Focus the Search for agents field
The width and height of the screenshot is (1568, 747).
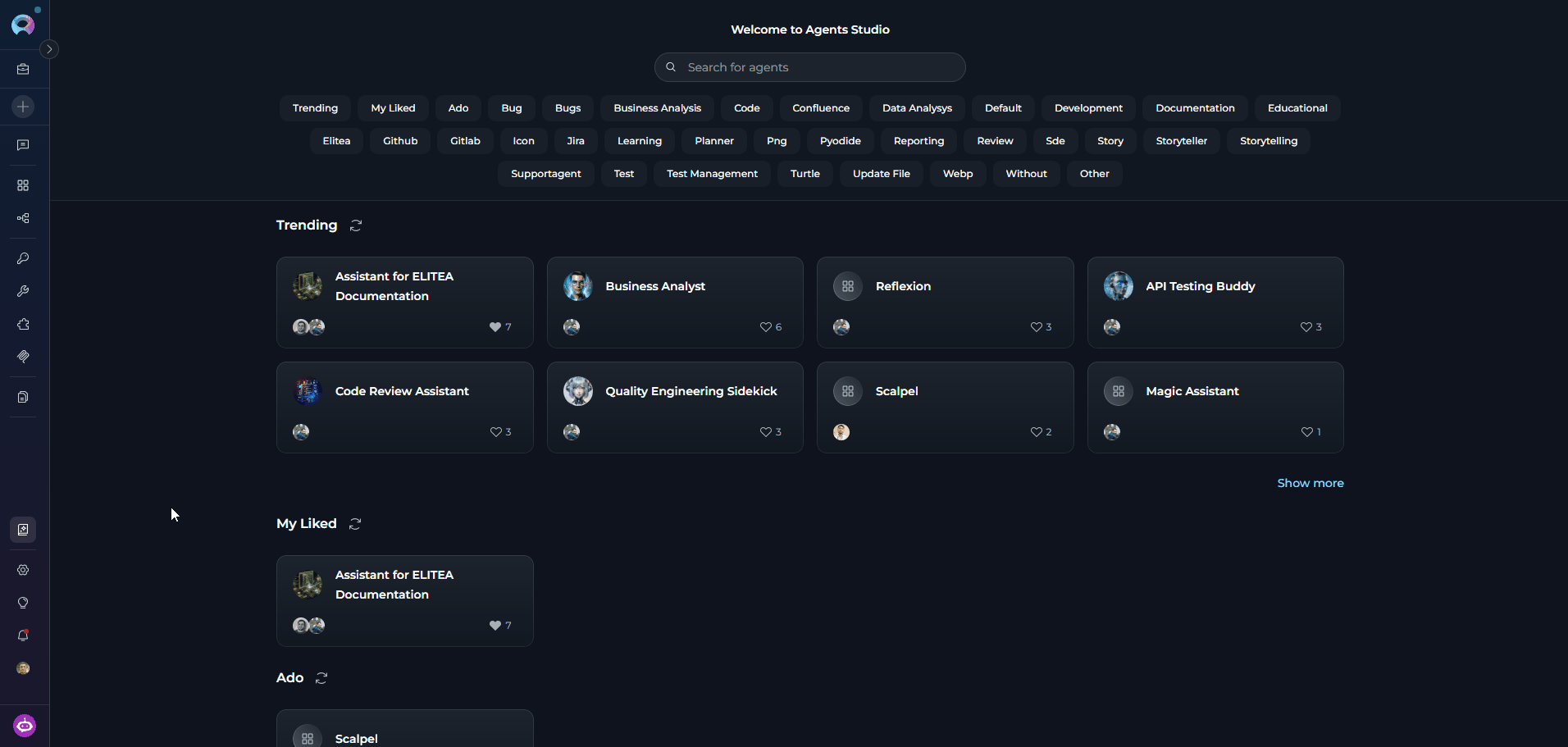click(810, 67)
